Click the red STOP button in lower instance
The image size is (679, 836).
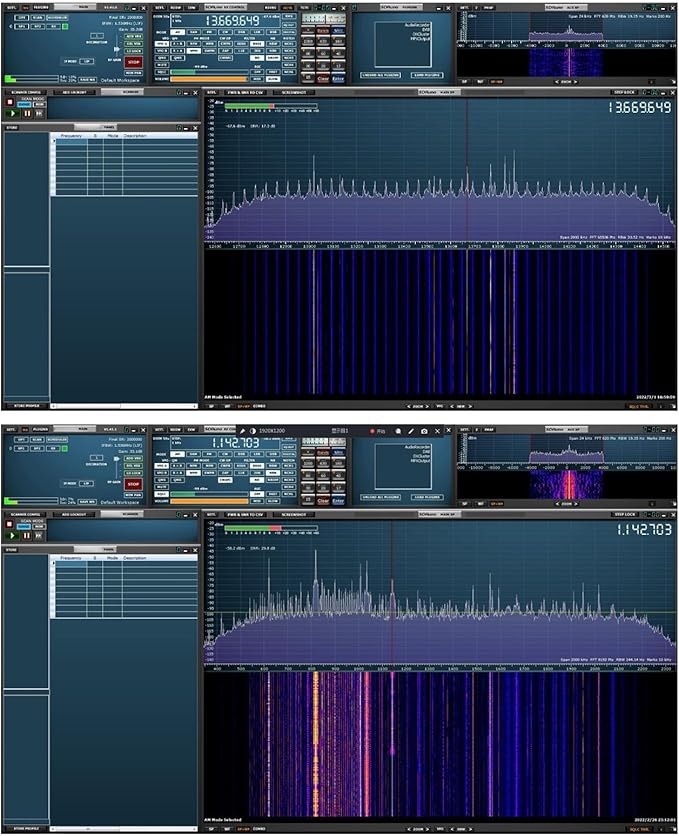(x=134, y=484)
